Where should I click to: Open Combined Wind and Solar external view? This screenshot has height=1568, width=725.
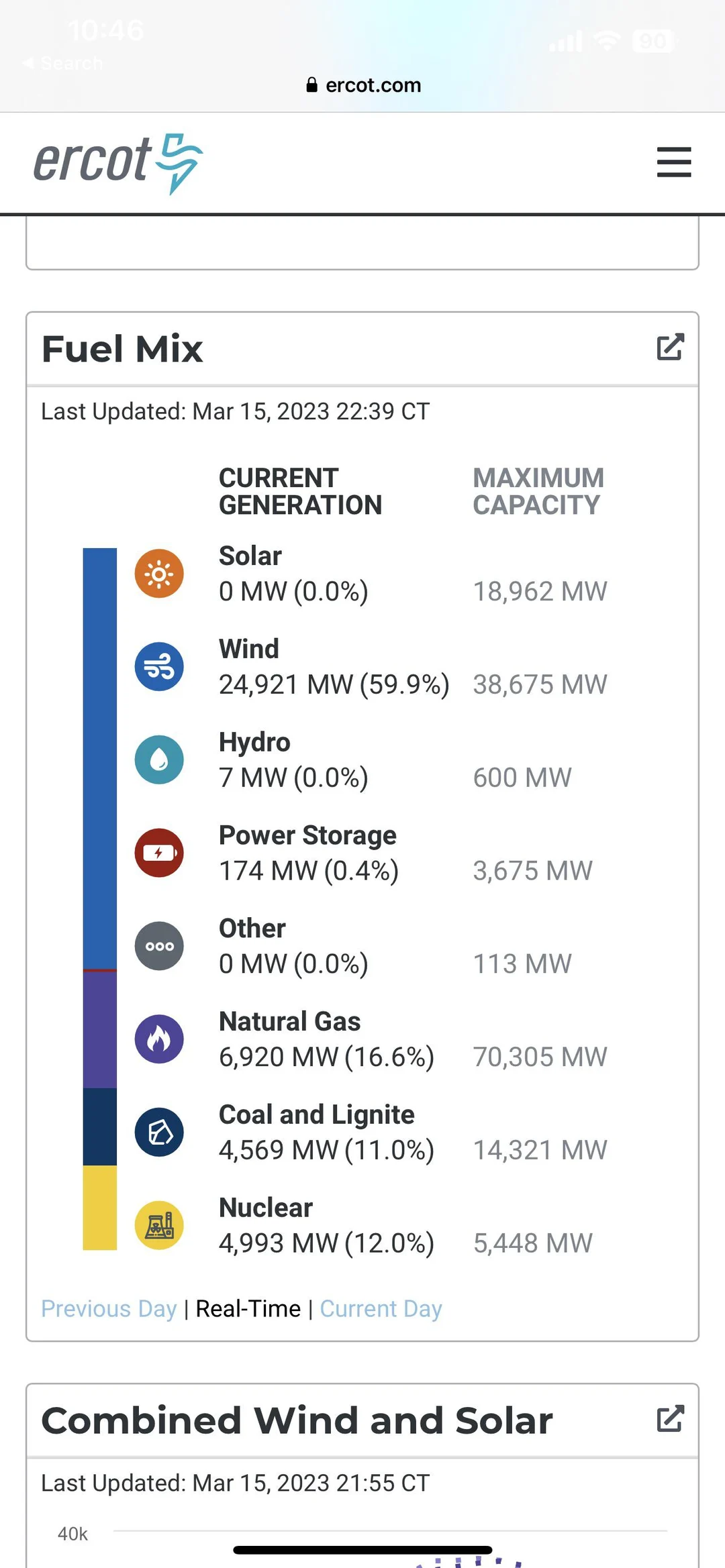click(669, 1419)
